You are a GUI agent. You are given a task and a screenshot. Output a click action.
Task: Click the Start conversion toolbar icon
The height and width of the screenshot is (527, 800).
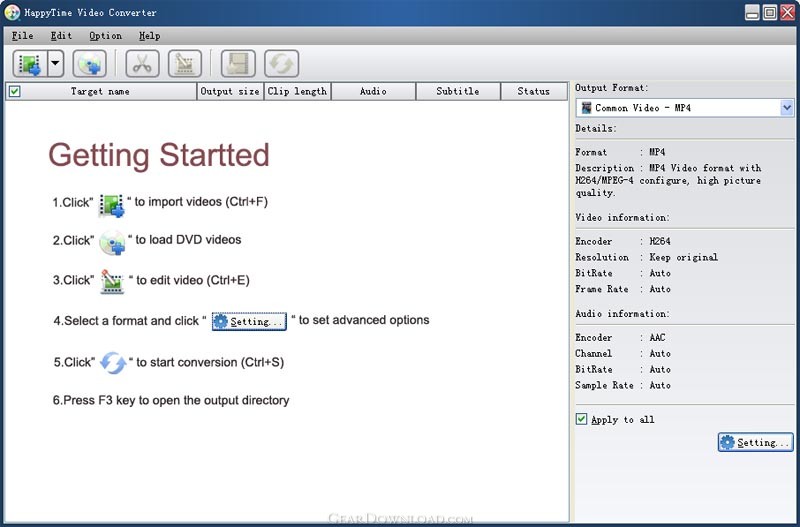281,64
